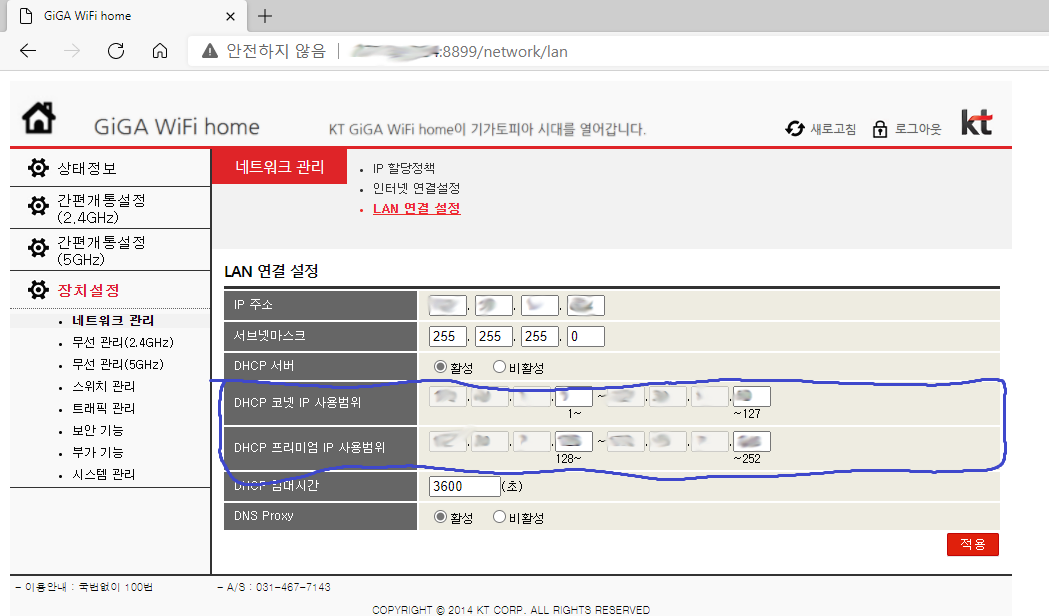Click first 서브넷마스크 field with 255

coord(448,336)
